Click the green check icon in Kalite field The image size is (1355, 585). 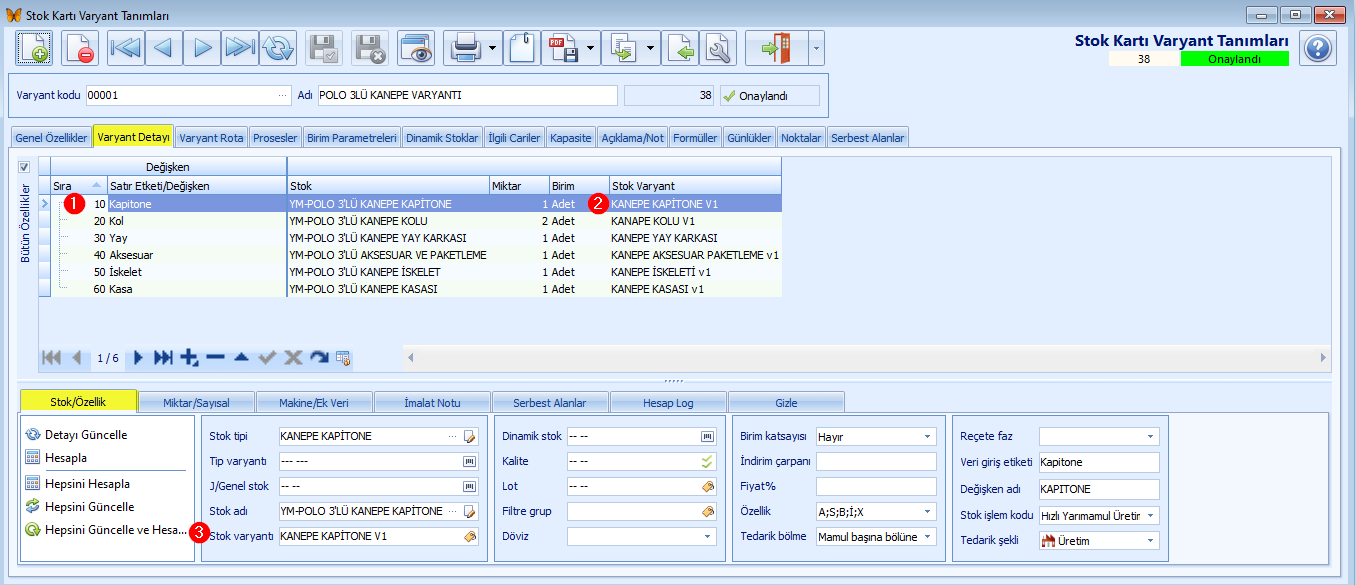click(x=707, y=461)
